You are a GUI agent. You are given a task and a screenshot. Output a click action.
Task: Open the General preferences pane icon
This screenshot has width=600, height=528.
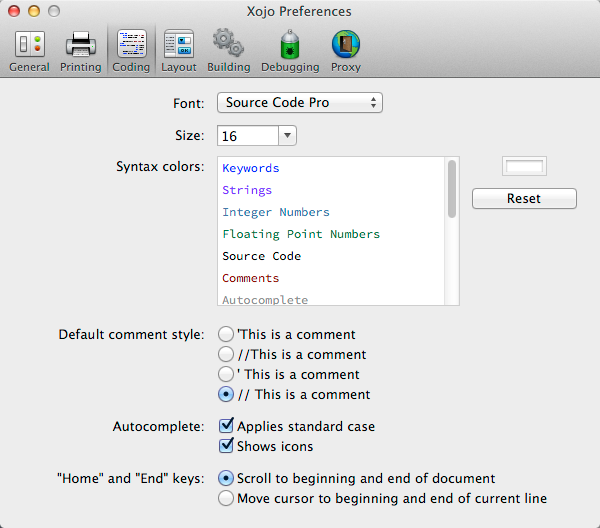(29, 44)
